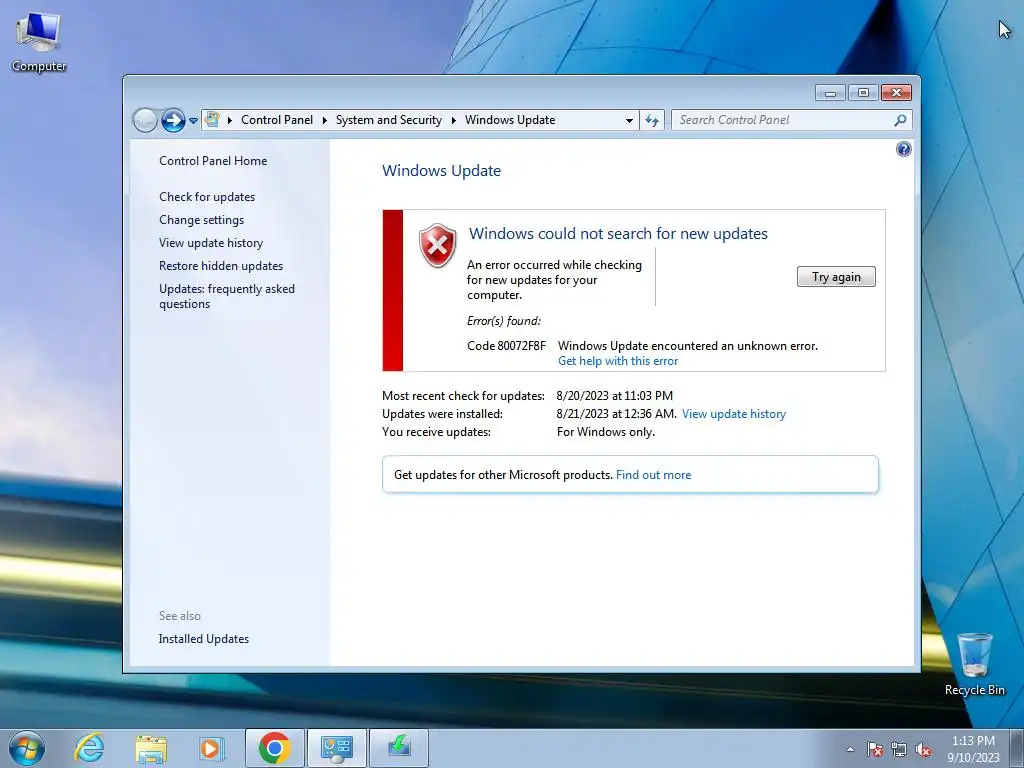Click the red shield error icon
This screenshot has height=768, width=1024.
pos(438,246)
